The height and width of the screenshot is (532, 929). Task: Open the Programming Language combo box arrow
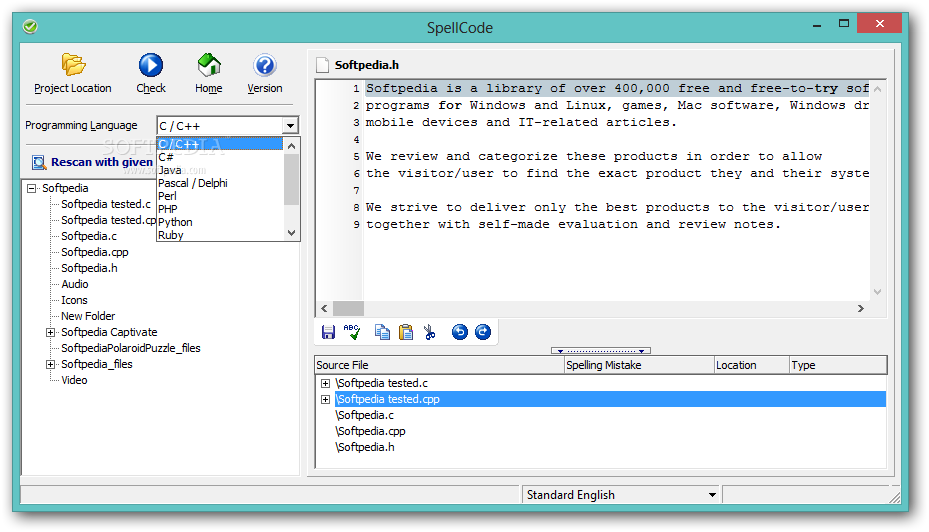click(290, 126)
